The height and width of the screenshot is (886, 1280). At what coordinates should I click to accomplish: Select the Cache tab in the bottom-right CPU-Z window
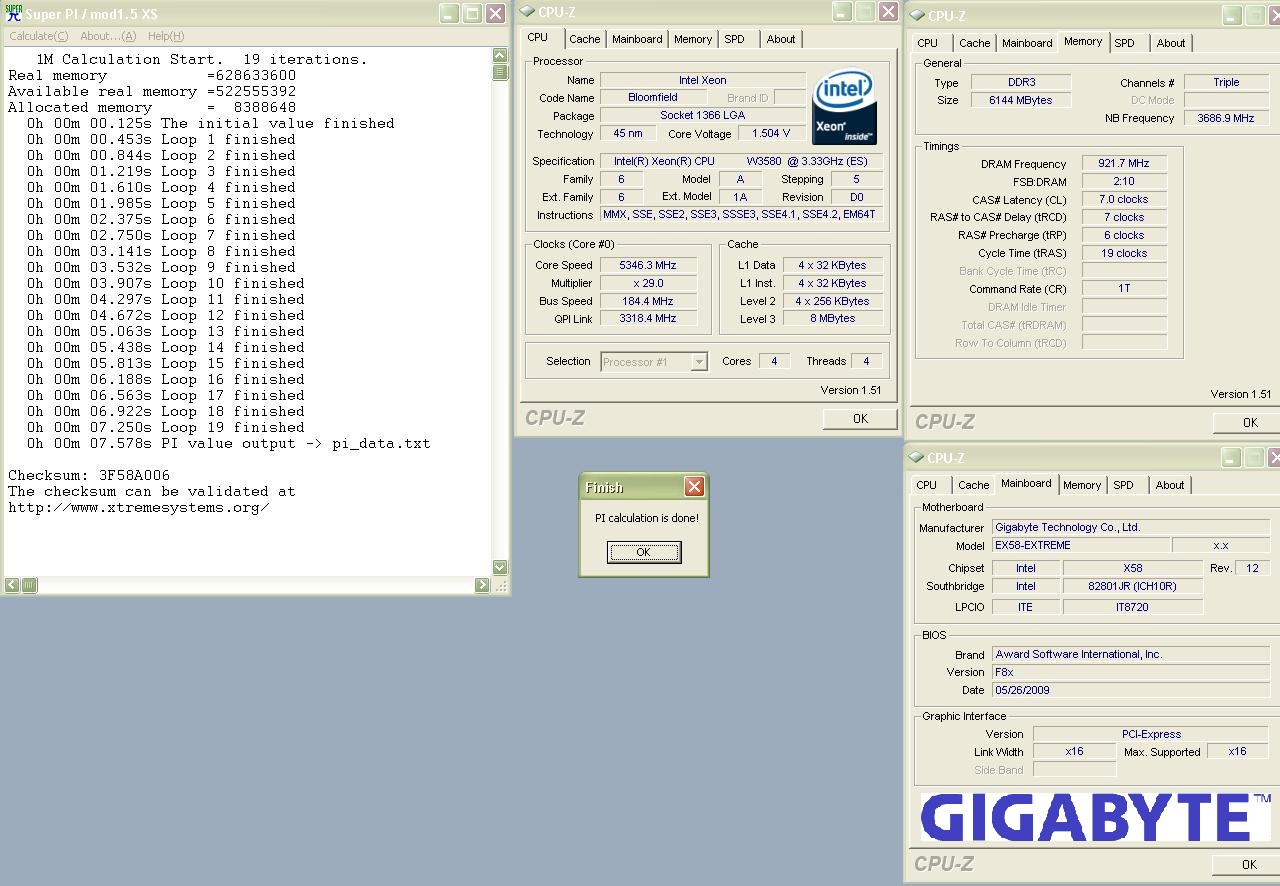click(x=974, y=485)
